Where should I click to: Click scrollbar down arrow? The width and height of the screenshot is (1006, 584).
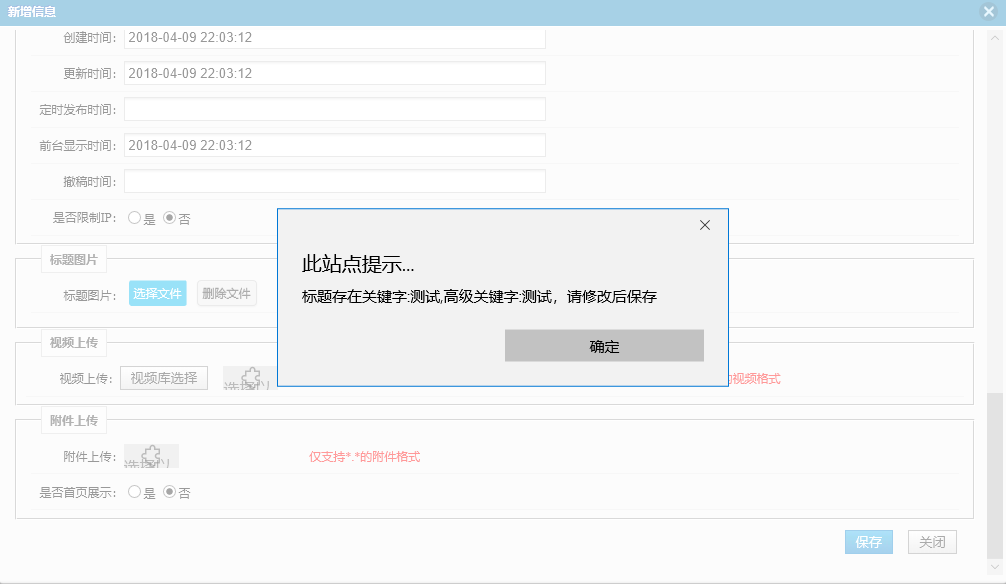pyautogui.click(x=994, y=567)
